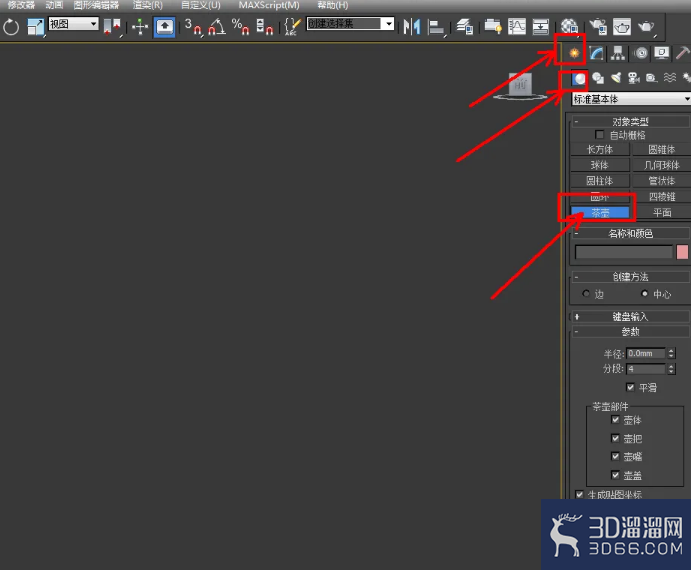Click the 圆锥体 object button
The height and width of the screenshot is (570, 691).
(661, 149)
